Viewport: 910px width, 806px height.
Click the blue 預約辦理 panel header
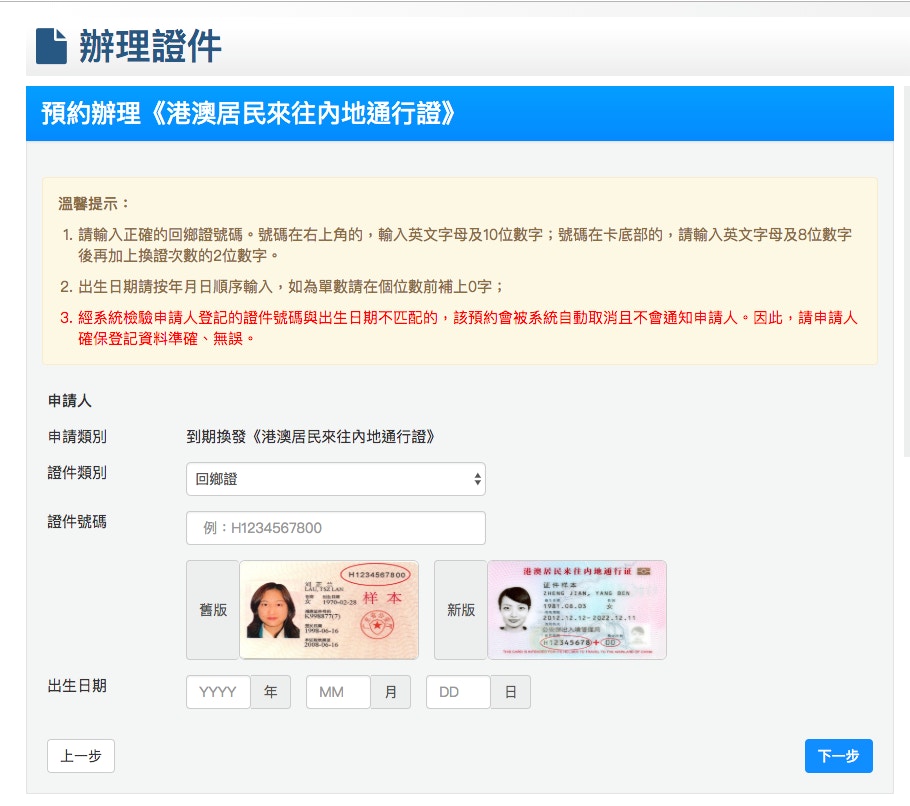pyautogui.click(x=459, y=113)
